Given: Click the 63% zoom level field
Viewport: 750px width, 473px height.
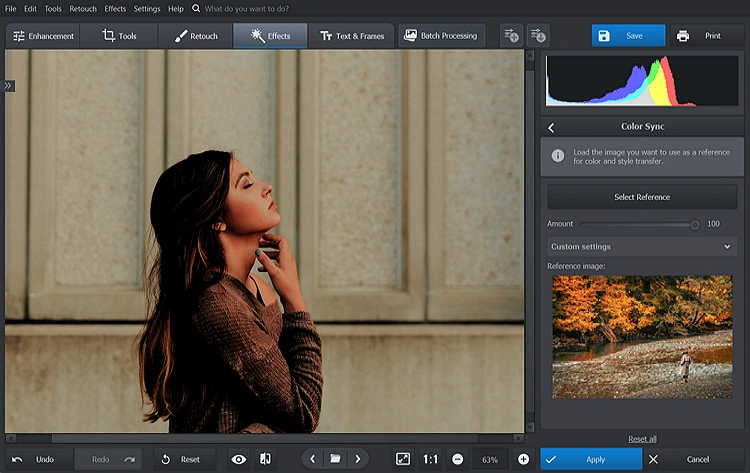Looking at the screenshot, I should pyautogui.click(x=490, y=460).
